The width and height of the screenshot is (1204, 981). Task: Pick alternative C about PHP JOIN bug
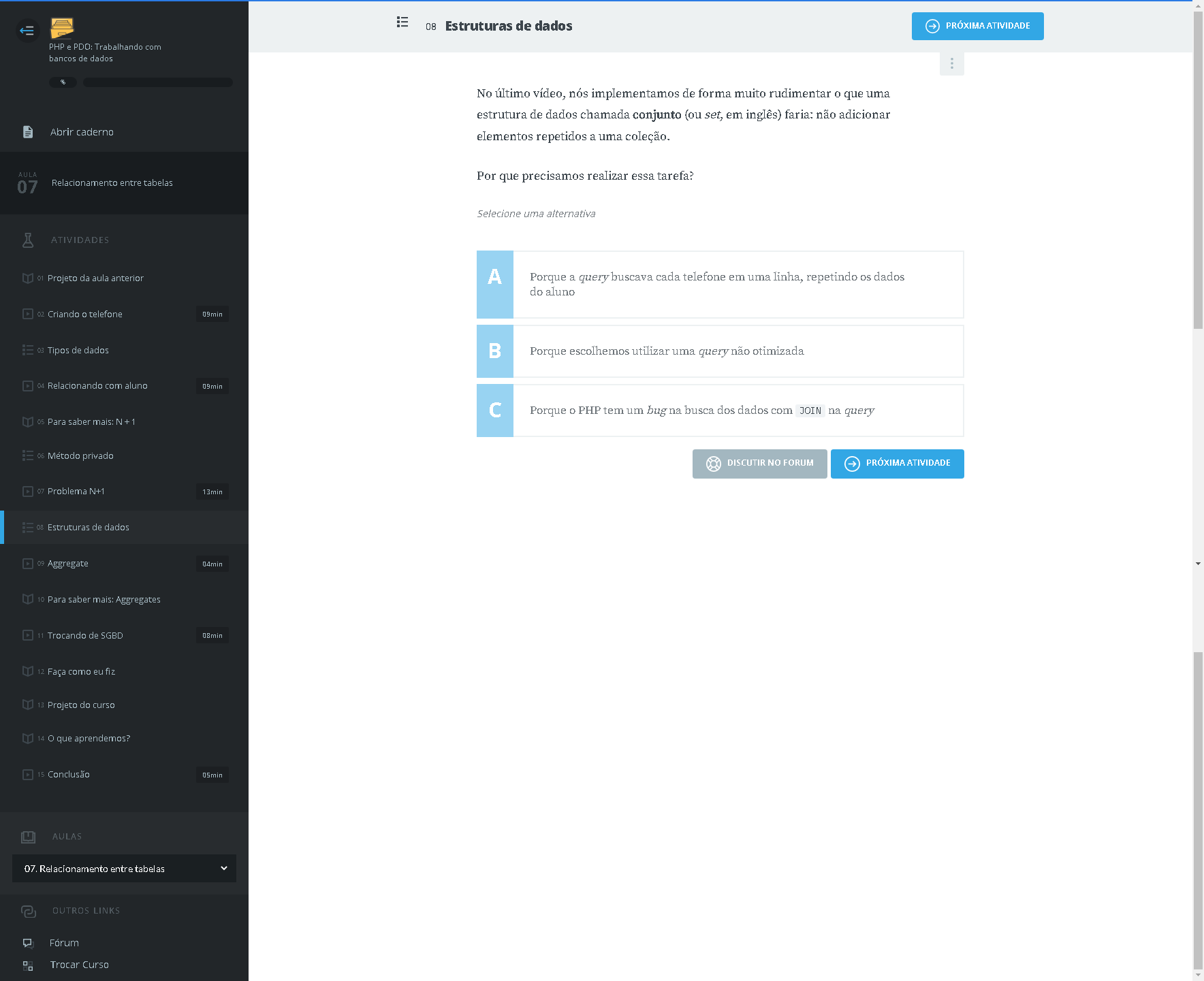pyautogui.click(x=720, y=411)
